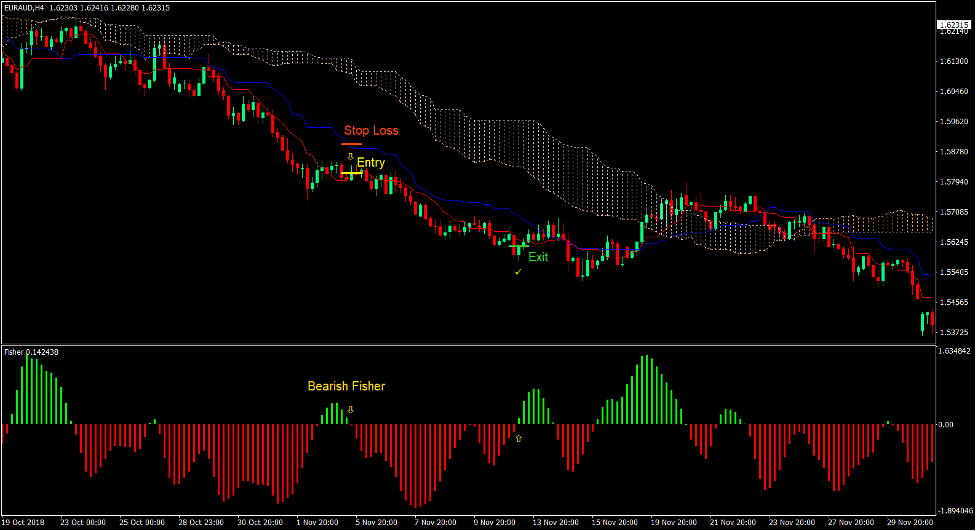The image size is (977, 531).
Task: Click price level 1.57085 on axis
Action: coord(954,212)
